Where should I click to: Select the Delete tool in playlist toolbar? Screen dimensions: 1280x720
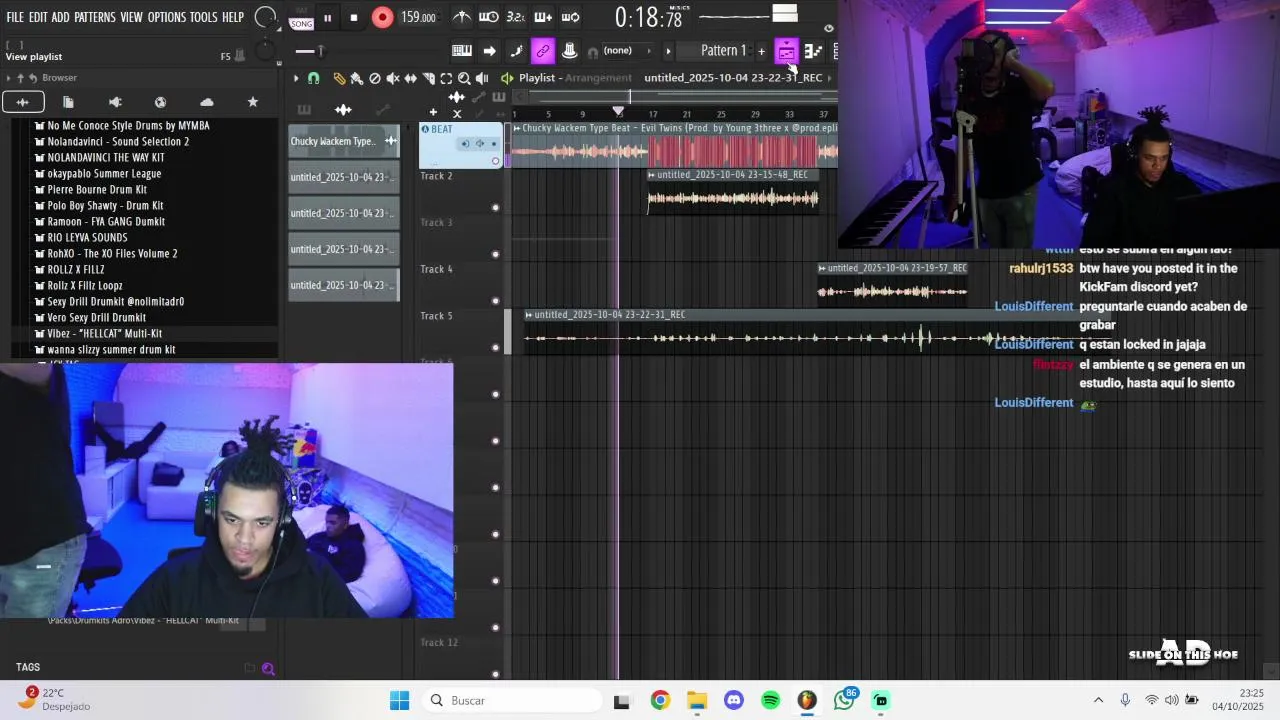[375, 78]
